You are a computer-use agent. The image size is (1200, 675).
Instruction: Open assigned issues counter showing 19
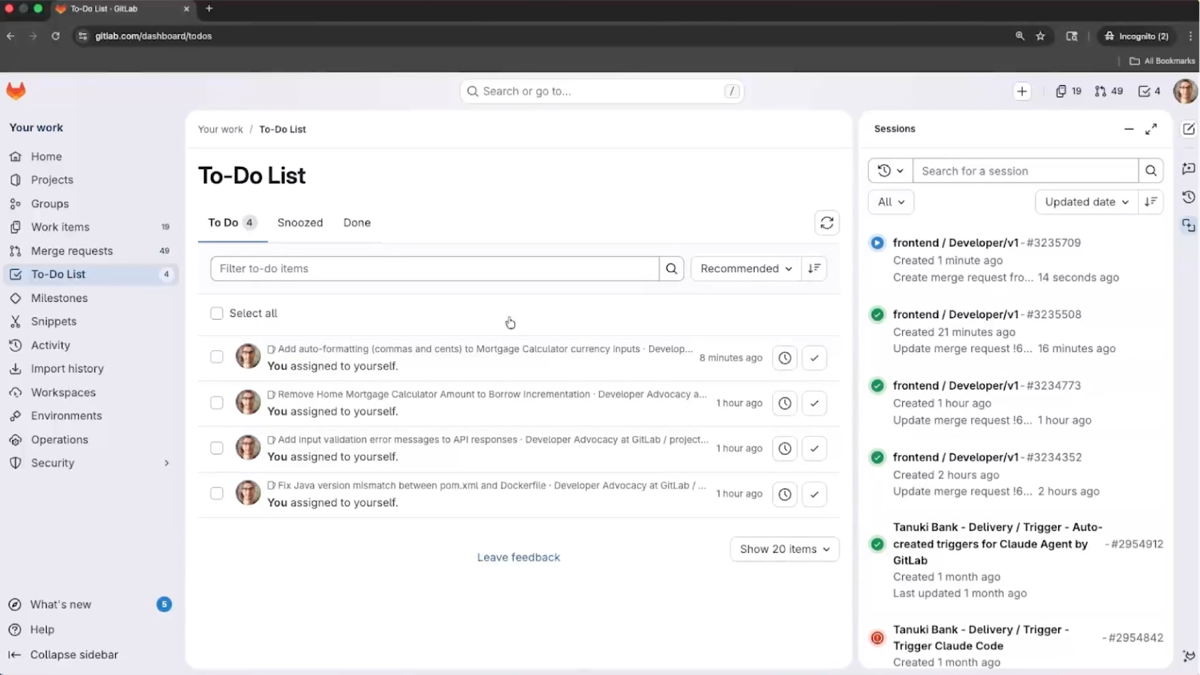[1069, 91]
